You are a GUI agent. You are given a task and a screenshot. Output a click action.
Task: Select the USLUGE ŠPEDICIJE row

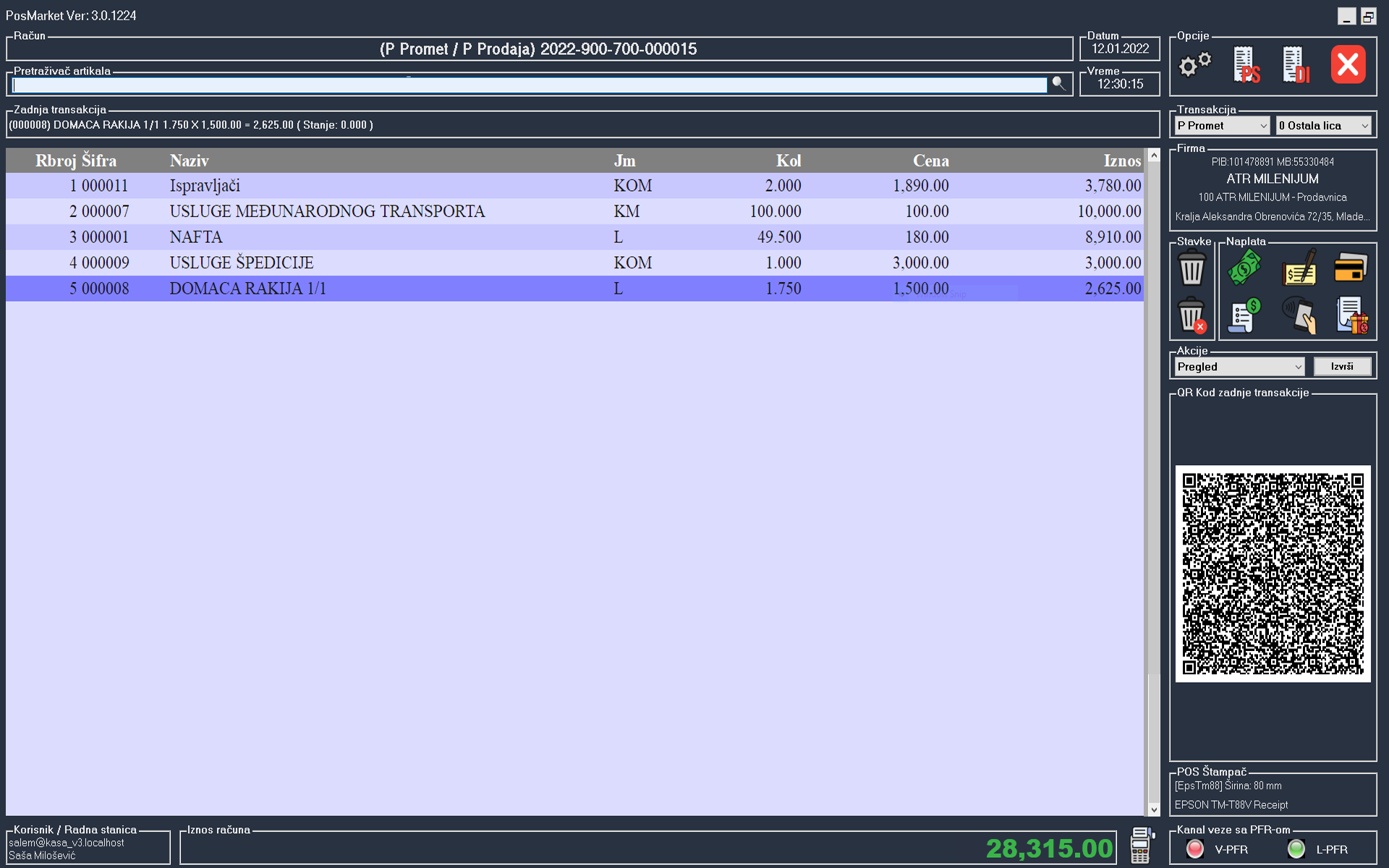(574, 263)
